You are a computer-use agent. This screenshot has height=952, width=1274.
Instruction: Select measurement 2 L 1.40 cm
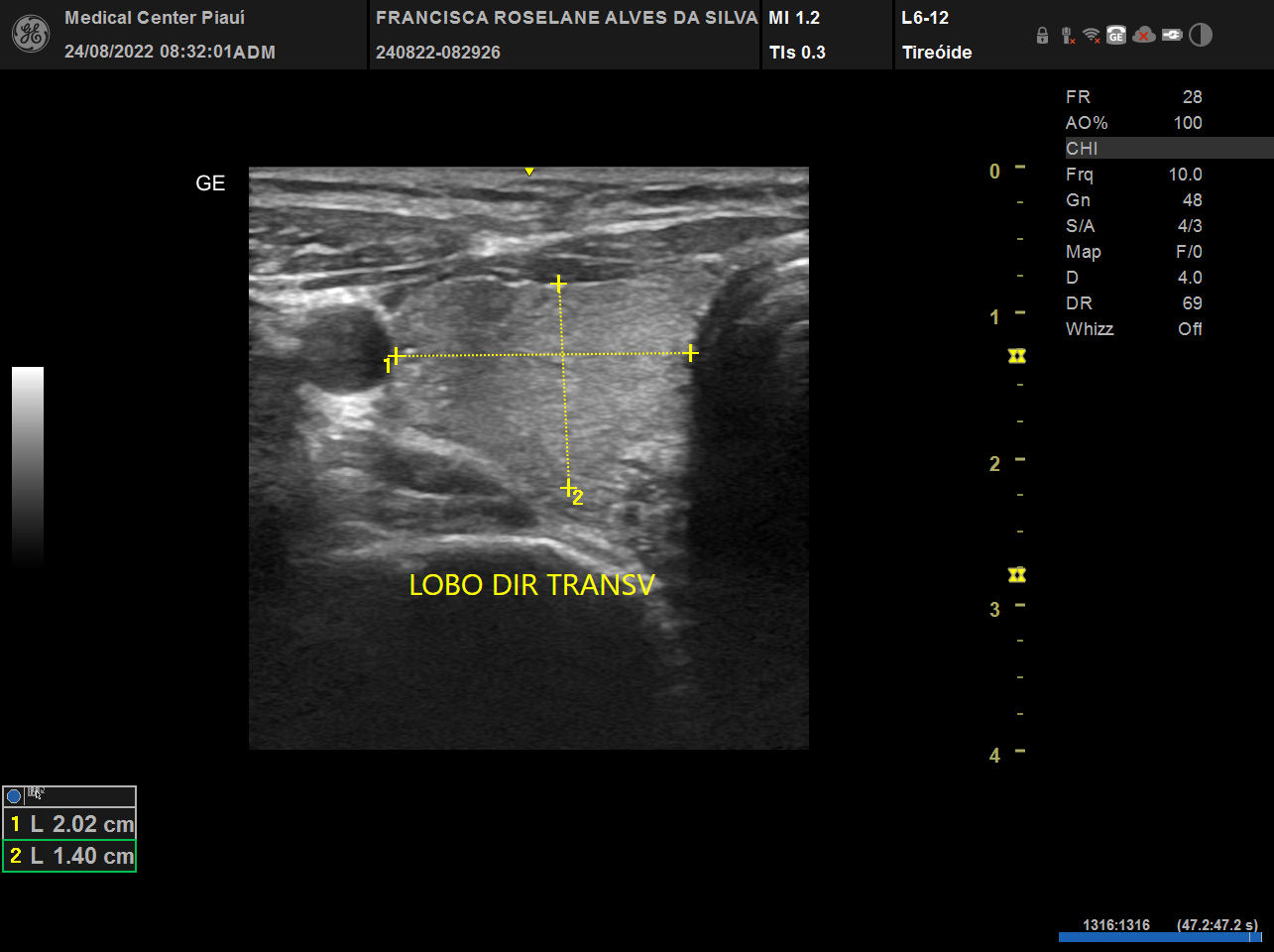click(69, 856)
